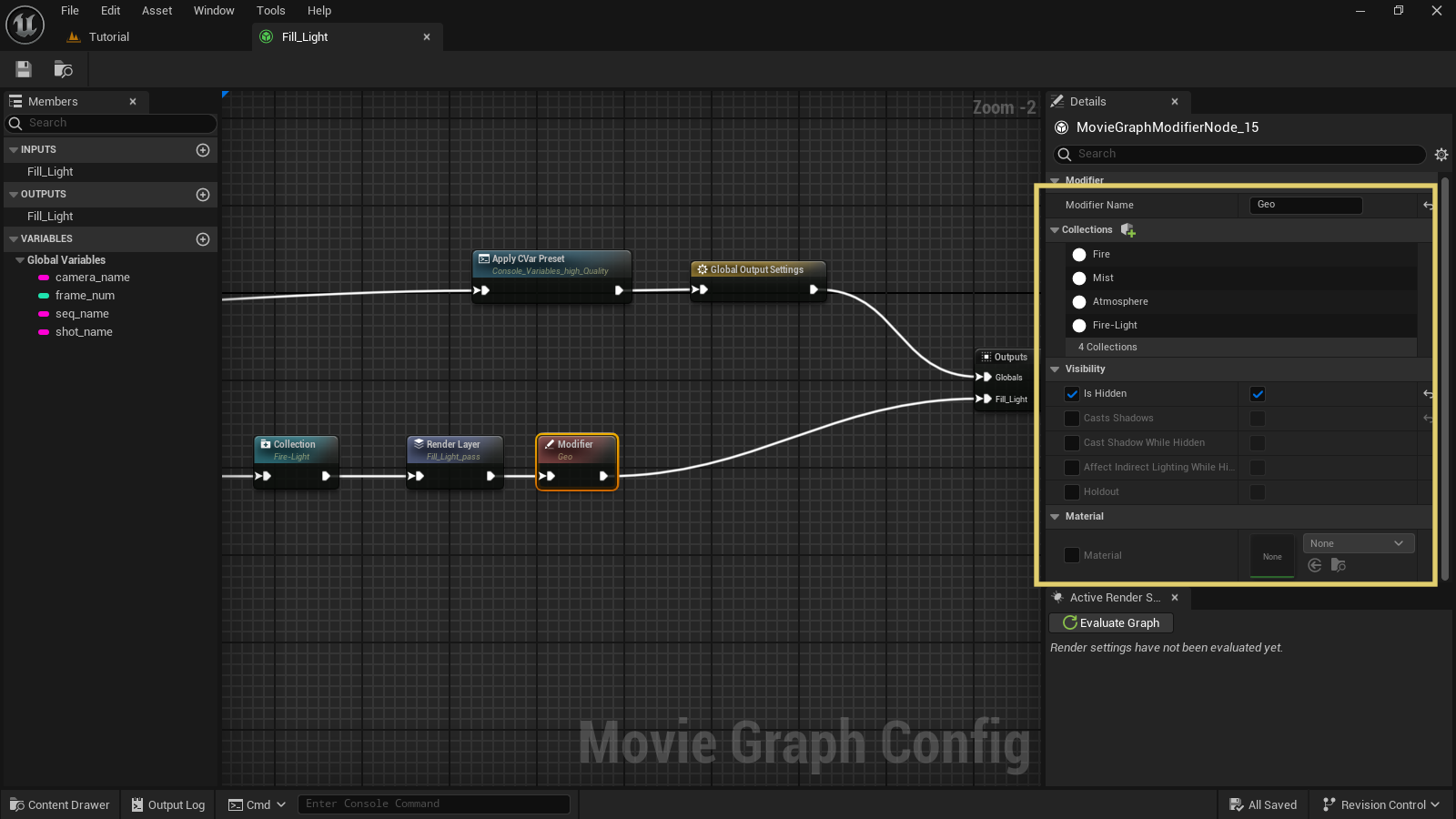Click the Globals input pin on Outputs
1456x819 pixels.
tap(984, 377)
